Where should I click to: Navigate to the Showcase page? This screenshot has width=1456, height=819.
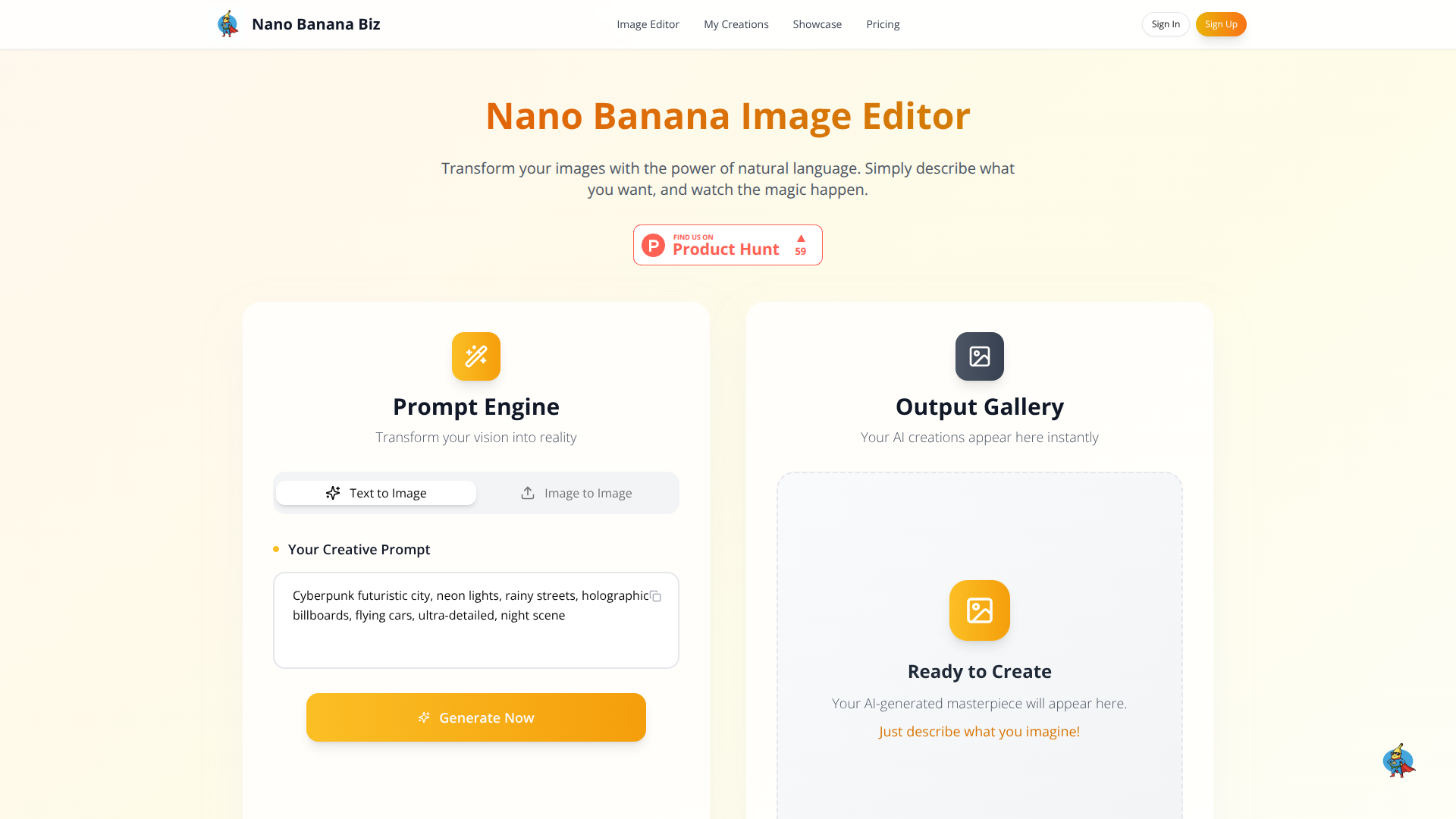(817, 24)
